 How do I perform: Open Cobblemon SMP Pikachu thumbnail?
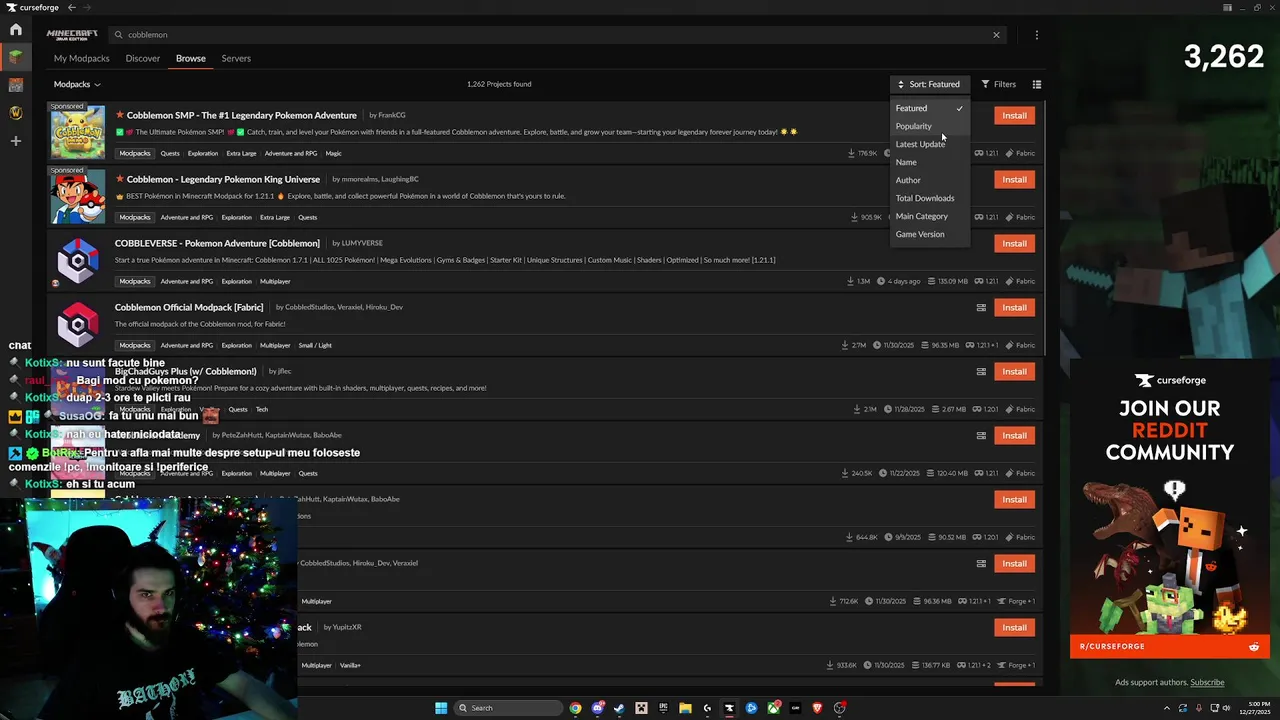pos(78,132)
